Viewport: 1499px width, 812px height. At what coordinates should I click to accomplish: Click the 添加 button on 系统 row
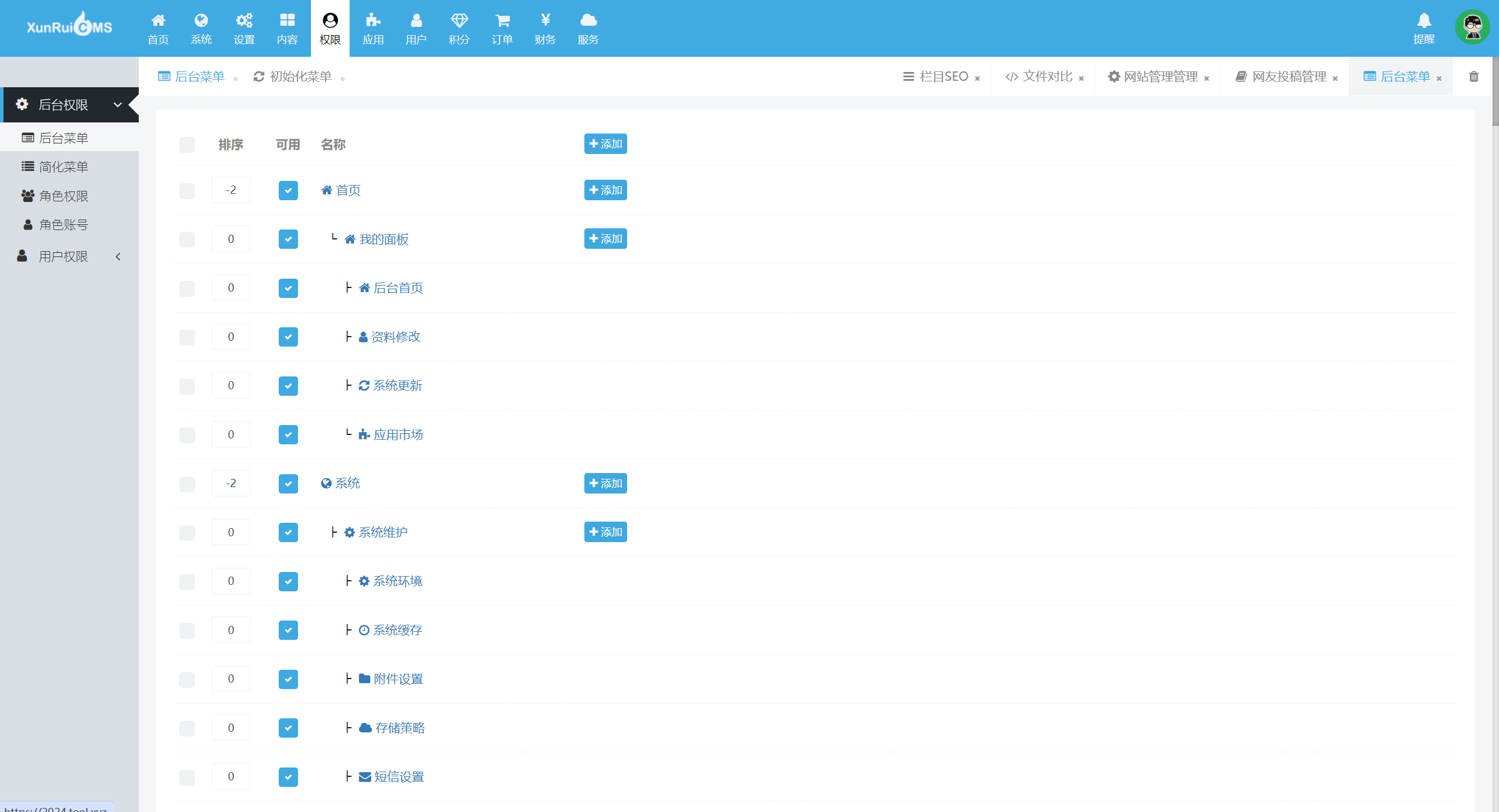pyautogui.click(x=605, y=483)
